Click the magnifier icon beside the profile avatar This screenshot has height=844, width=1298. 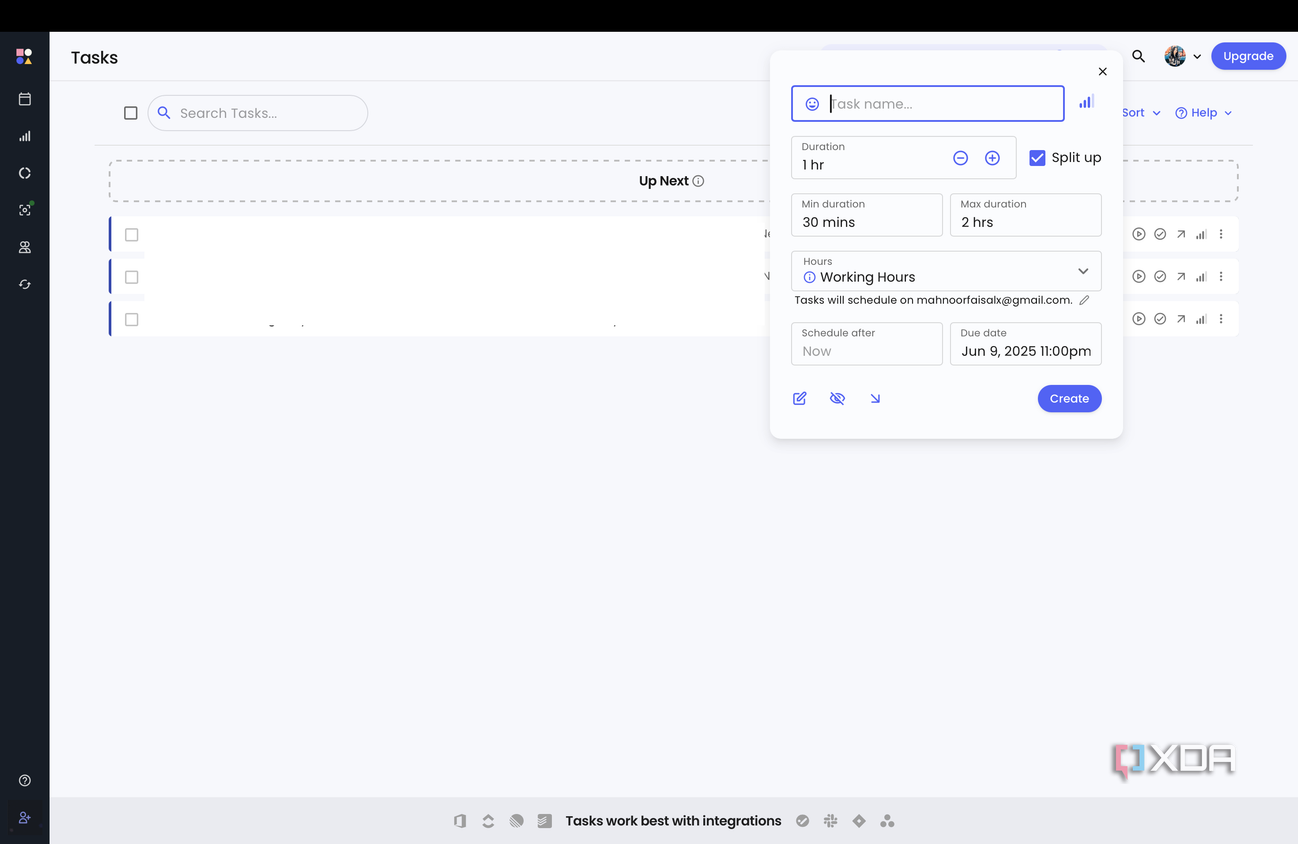pos(1138,56)
